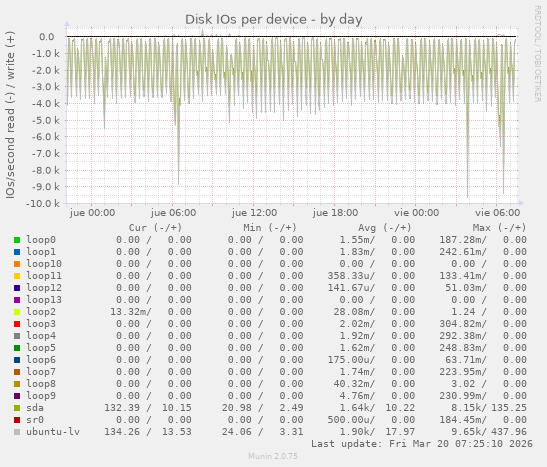Click the loop4 gray legend swatch

tap(17, 336)
